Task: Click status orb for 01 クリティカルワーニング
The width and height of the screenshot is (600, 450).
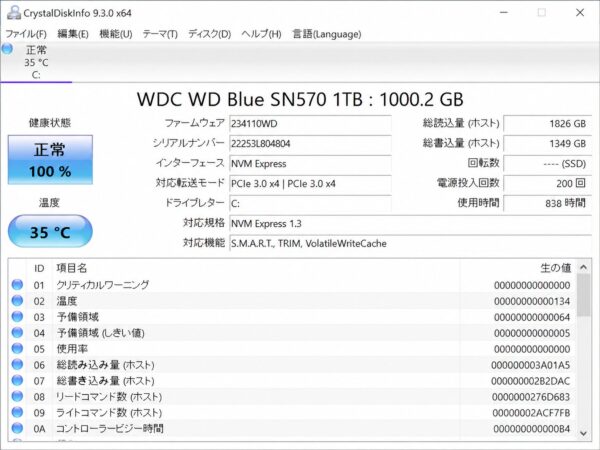Action: pos(17,284)
